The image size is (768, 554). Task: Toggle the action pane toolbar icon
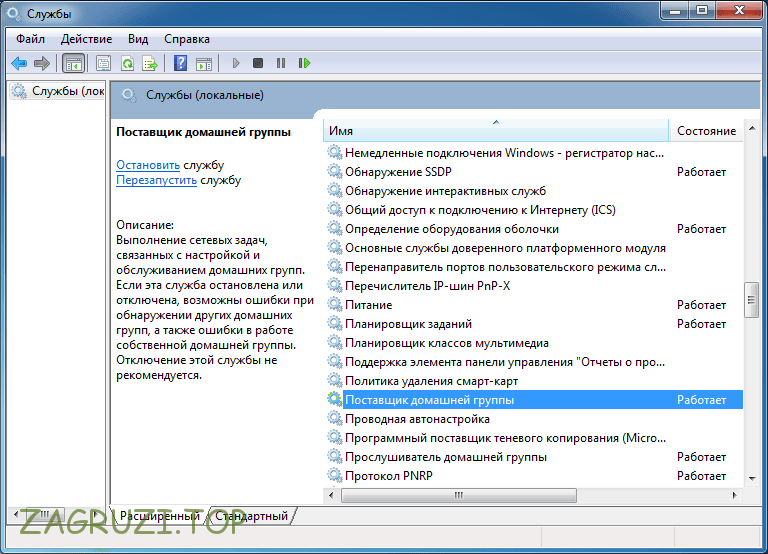click(x=204, y=64)
